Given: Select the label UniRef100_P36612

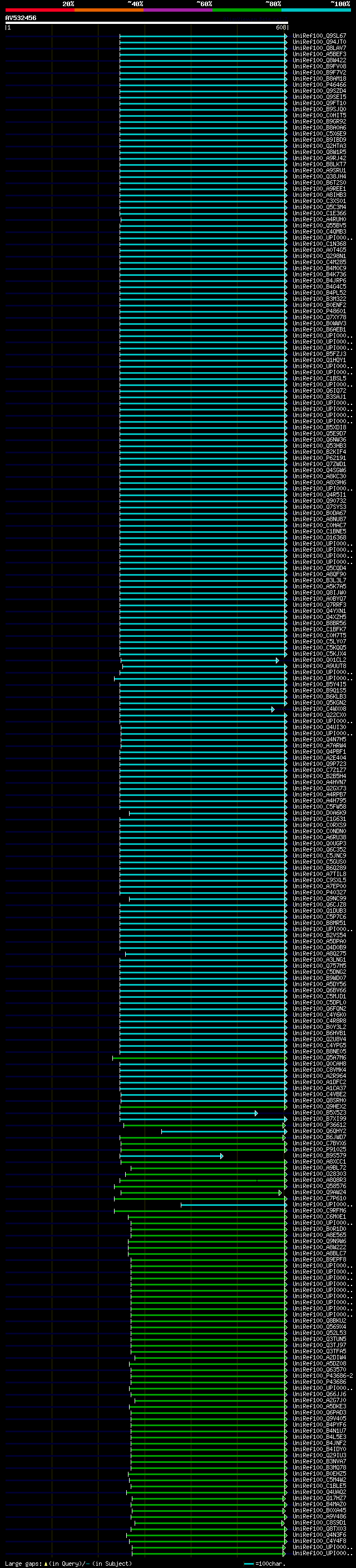Looking at the screenshot, I should [x=319, y=1125].
